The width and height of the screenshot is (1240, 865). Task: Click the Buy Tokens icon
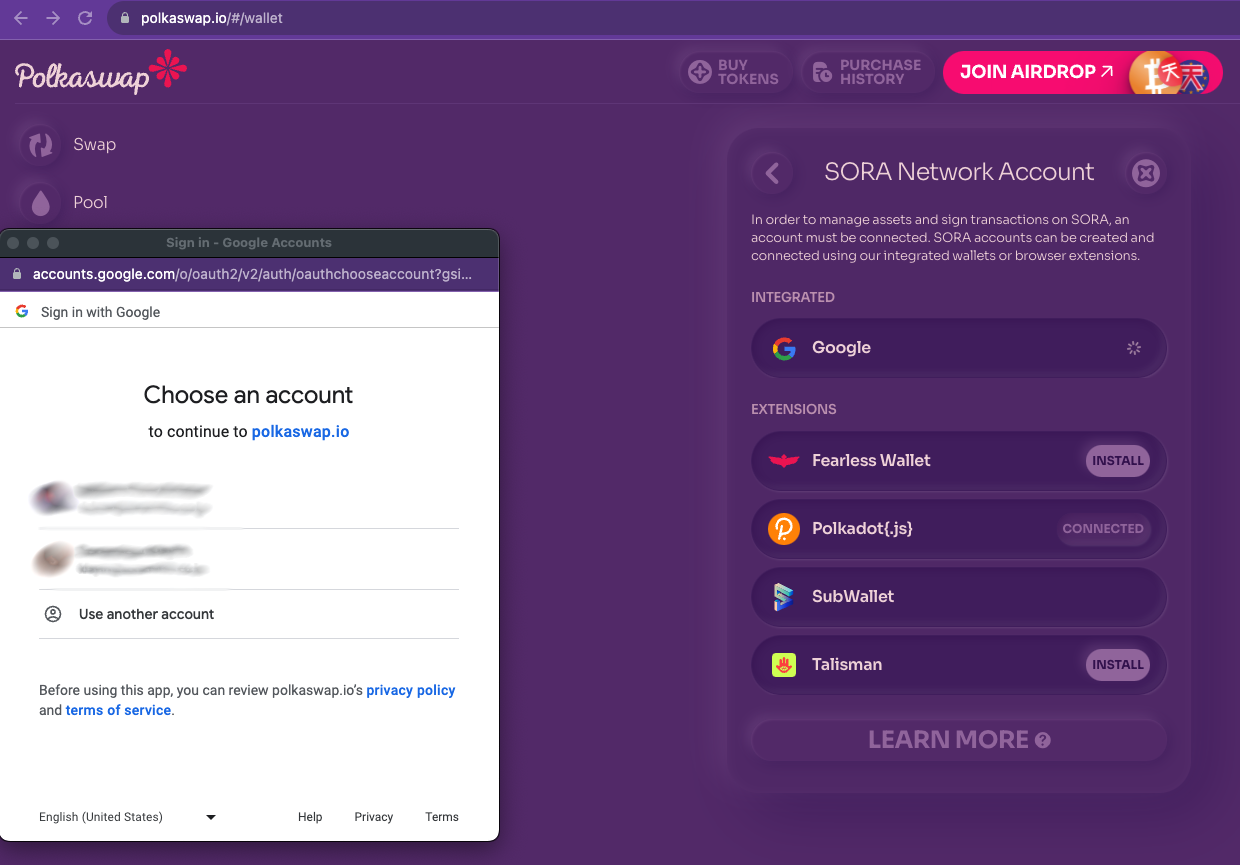pos(700,72)
